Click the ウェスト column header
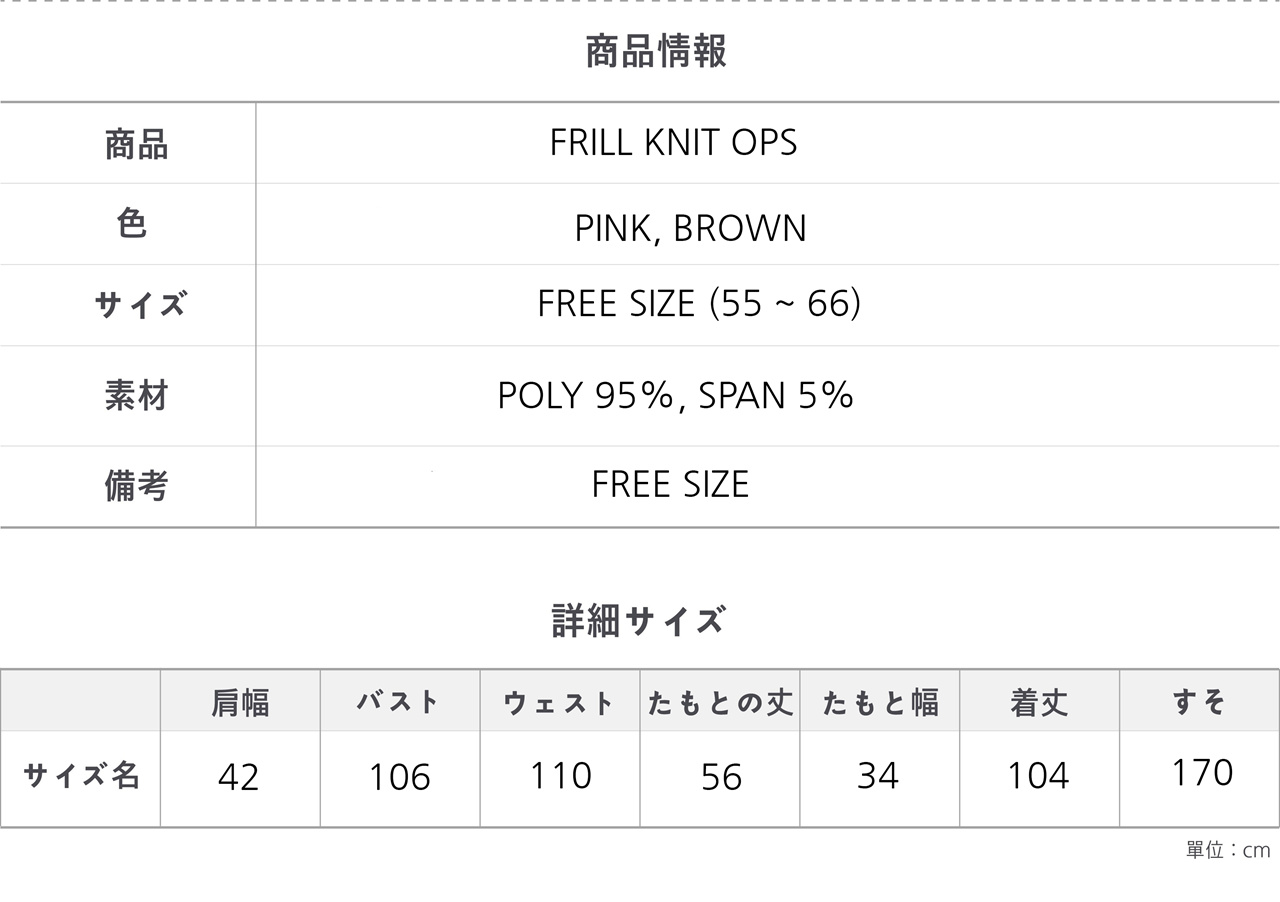1280x902 pixels. (x=559, y=703)
